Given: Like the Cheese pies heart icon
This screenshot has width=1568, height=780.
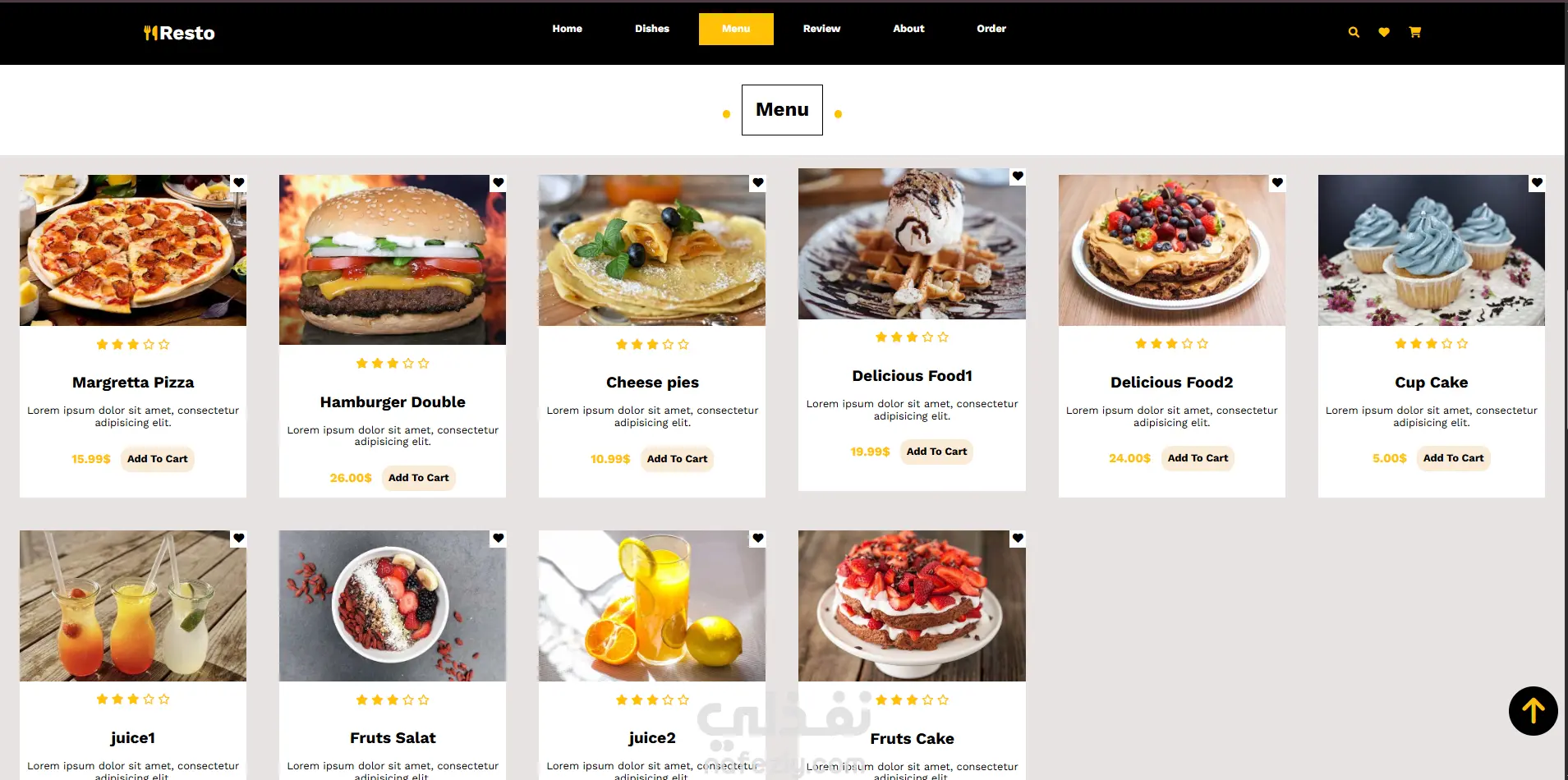Looking at the screenshot, I should (757, 182).
